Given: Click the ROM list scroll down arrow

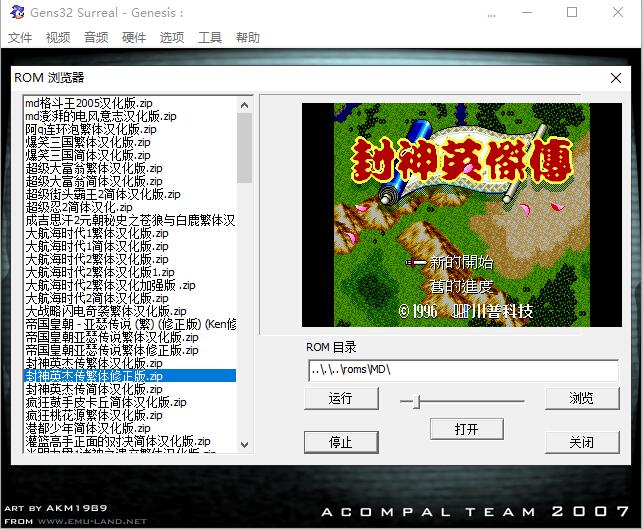Looking at the screenshot, I should [x=244, y=445].
